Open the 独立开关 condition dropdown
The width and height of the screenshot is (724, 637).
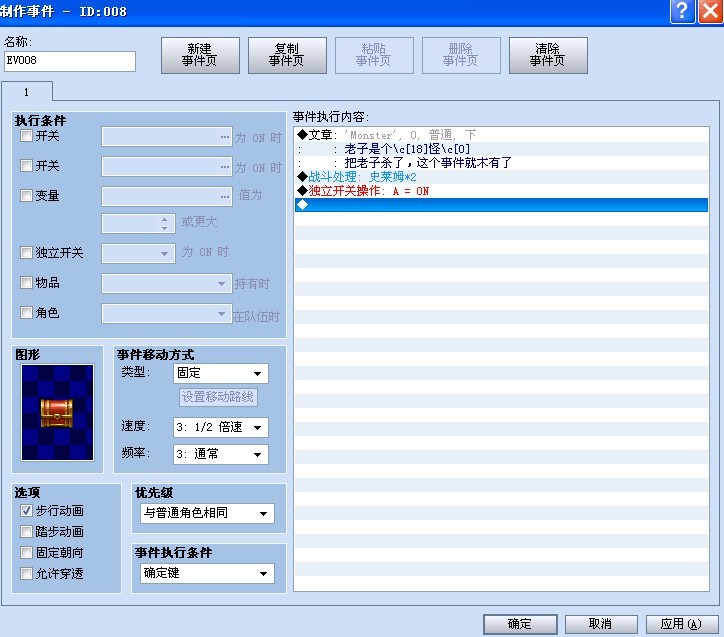[138, 253]
